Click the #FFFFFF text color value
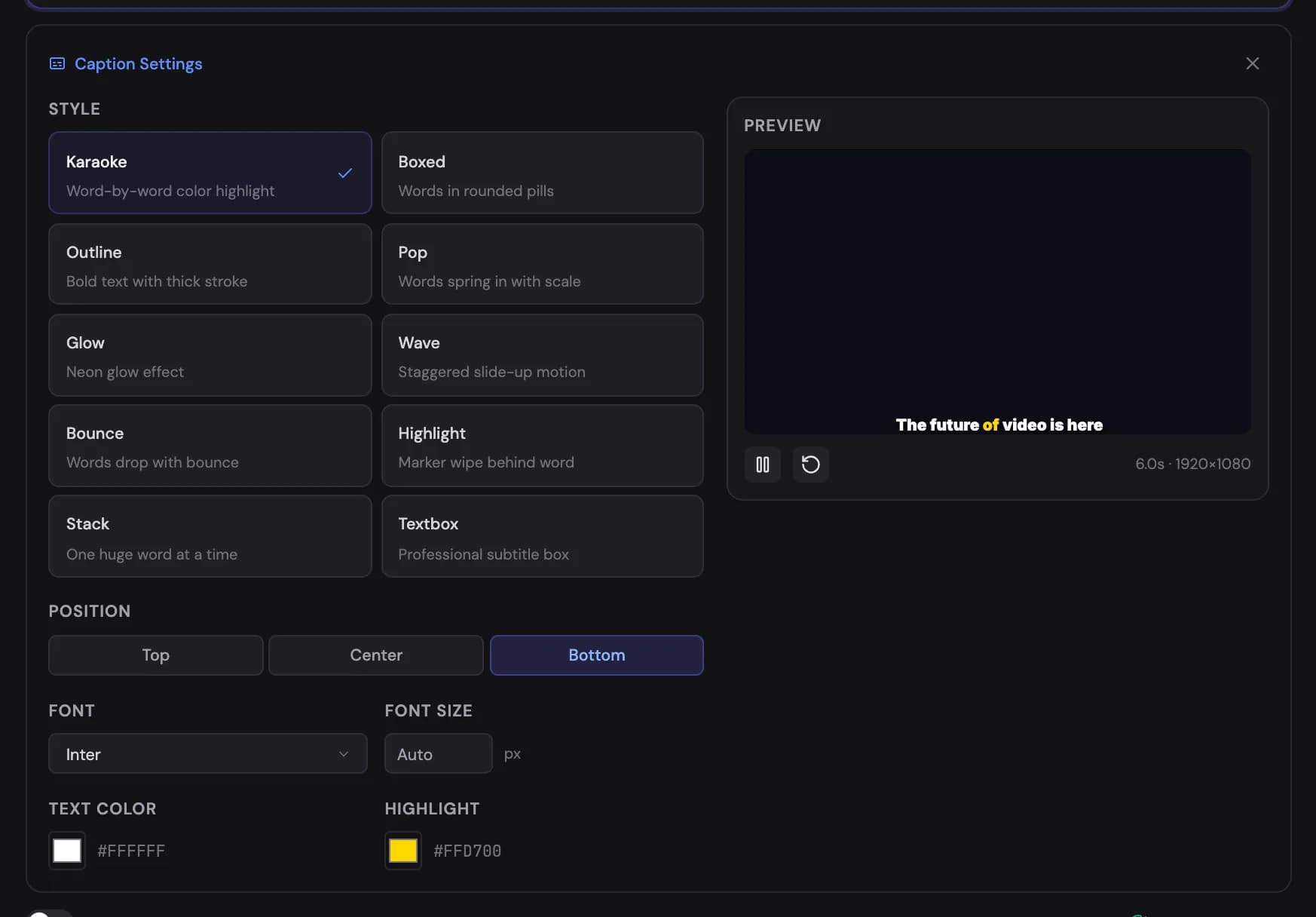The width and height of the screenshot is (1316, 917). [131, 851]
